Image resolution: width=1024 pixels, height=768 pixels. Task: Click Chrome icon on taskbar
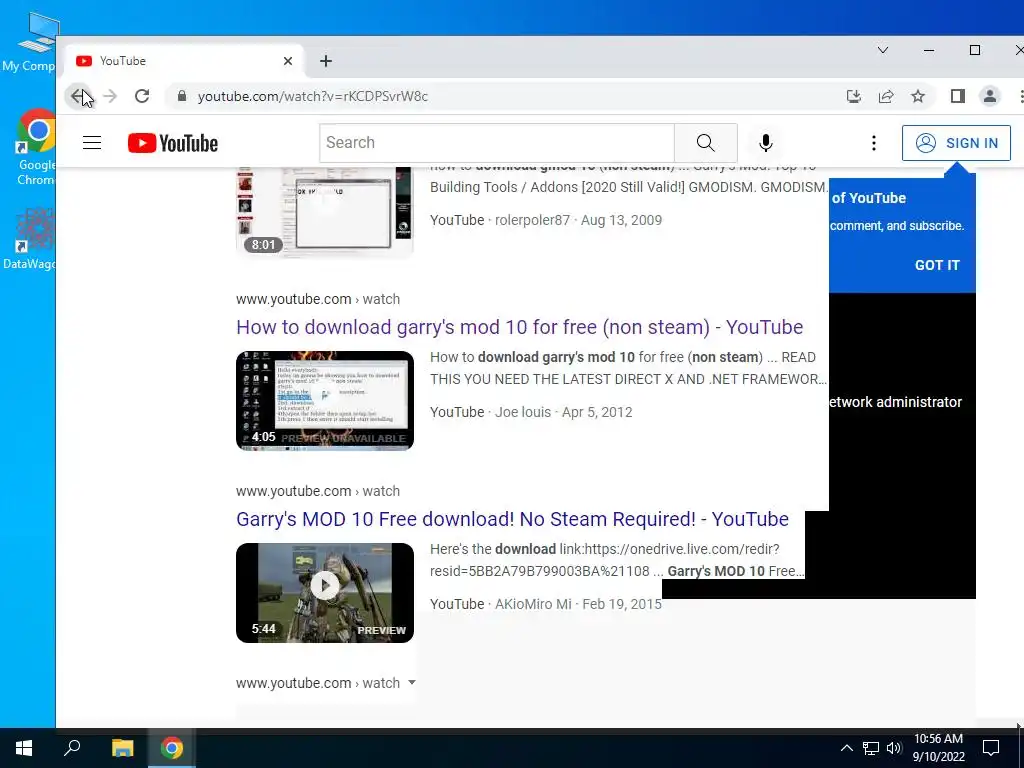172,748
